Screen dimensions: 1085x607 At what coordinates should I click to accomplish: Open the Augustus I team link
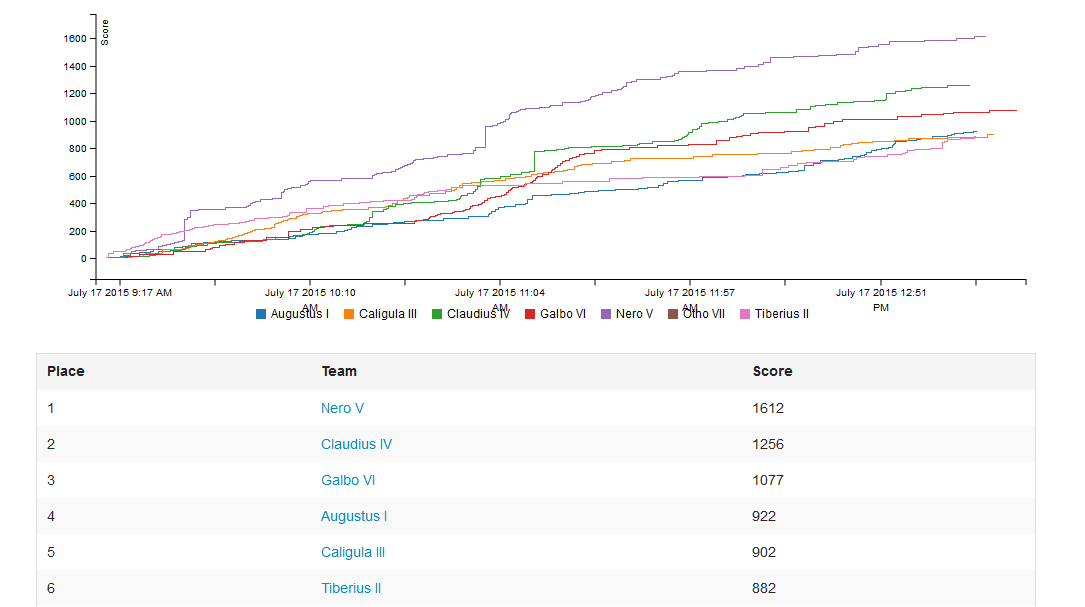[354, 516]
